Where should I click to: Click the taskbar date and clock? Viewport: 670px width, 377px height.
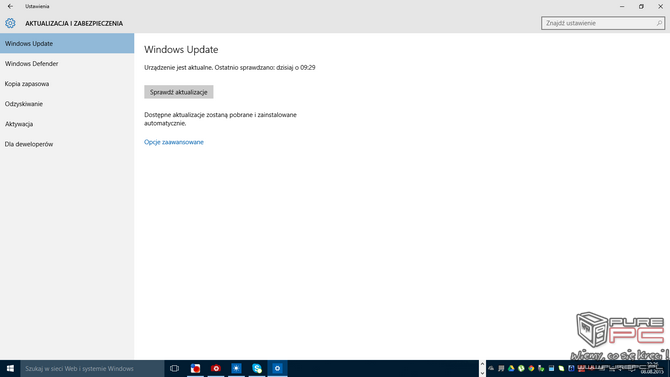tap(652, 368)
